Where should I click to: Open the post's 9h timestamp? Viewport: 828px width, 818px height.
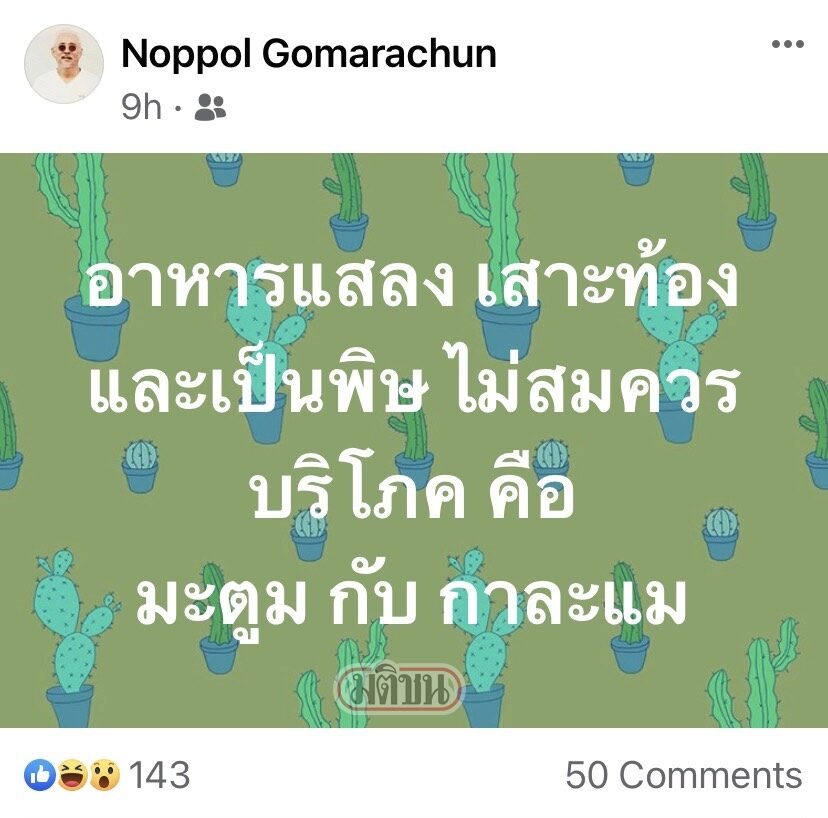tap(141, 107)
